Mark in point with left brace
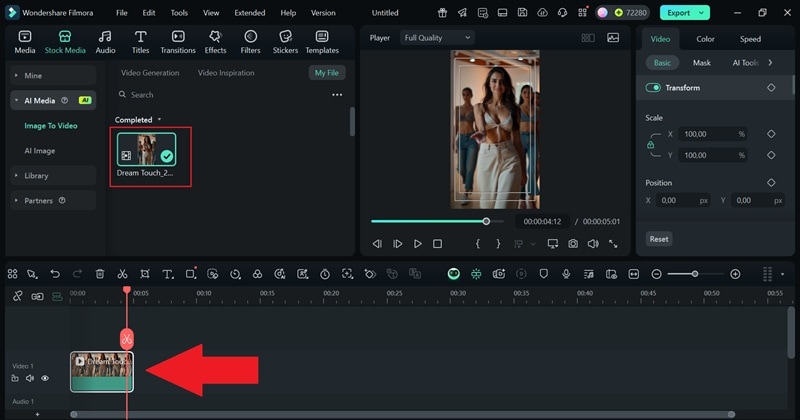Image resolution: width=800 pixels, height=420 pixels. click(478, 244)
